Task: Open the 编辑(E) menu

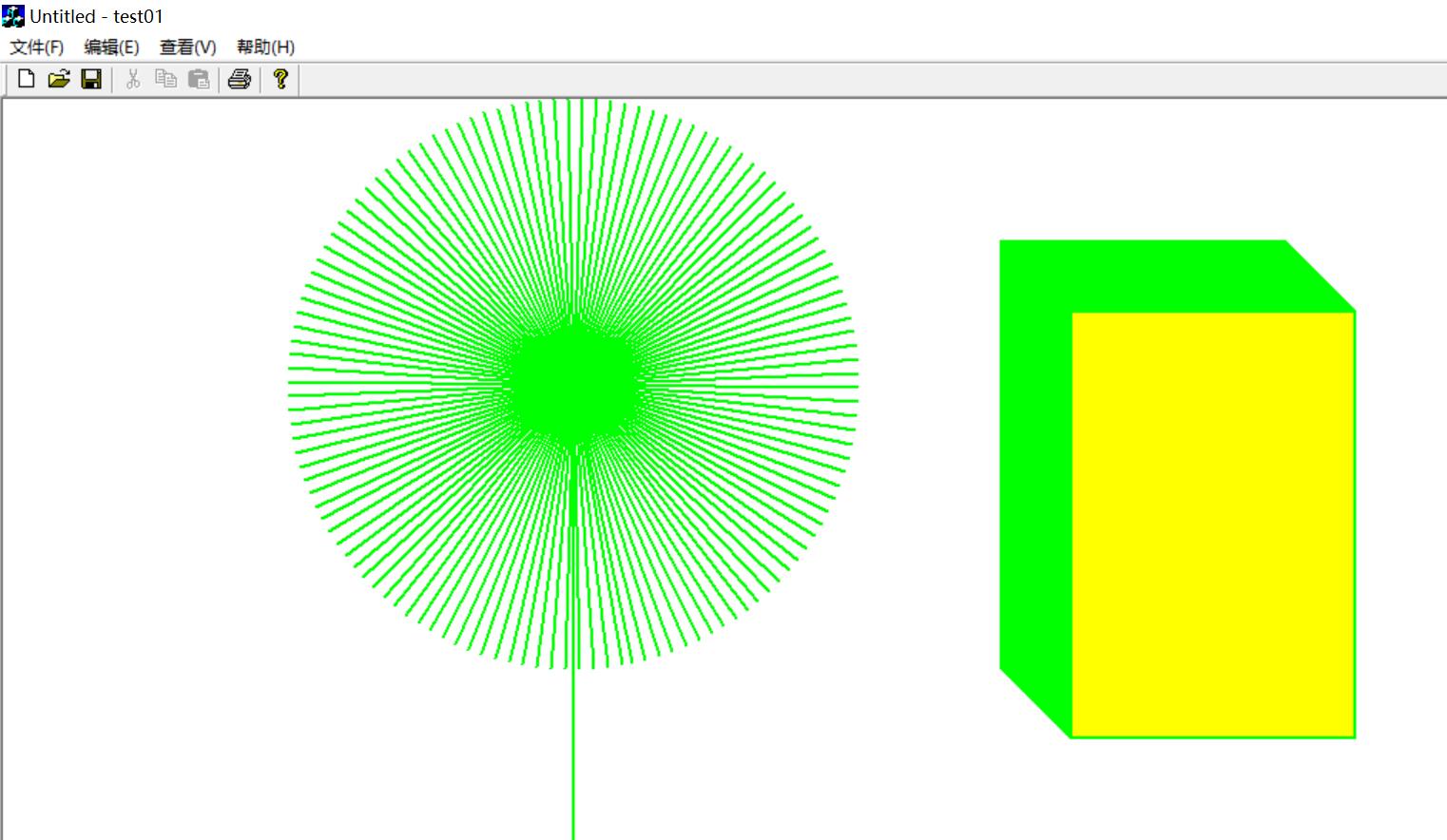Action: pyautogui.click(x=111, y=47)
